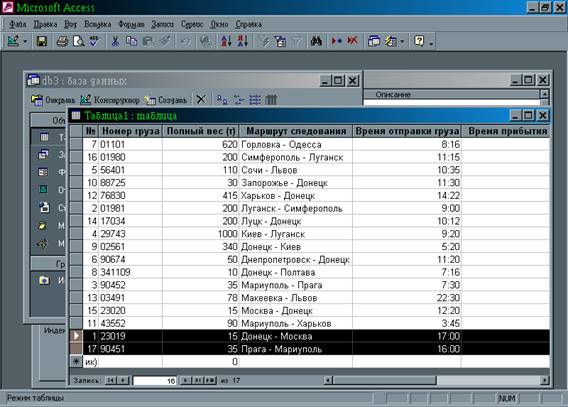
Task: Click the horizontal scrollbar thumb of the table
Action: pos(385,380)
